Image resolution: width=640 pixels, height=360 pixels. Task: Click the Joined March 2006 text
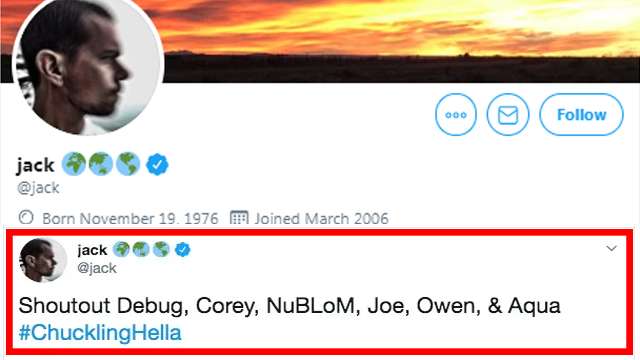(322, 218)
